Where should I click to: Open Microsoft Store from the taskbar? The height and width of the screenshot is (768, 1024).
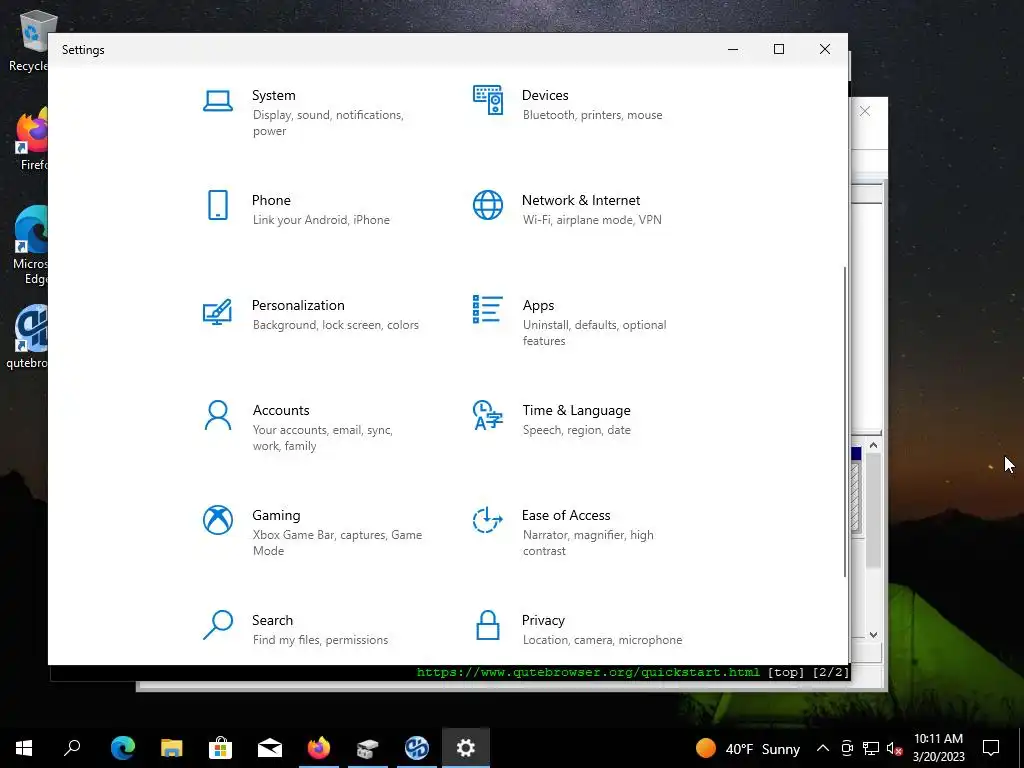click(221, 748)
